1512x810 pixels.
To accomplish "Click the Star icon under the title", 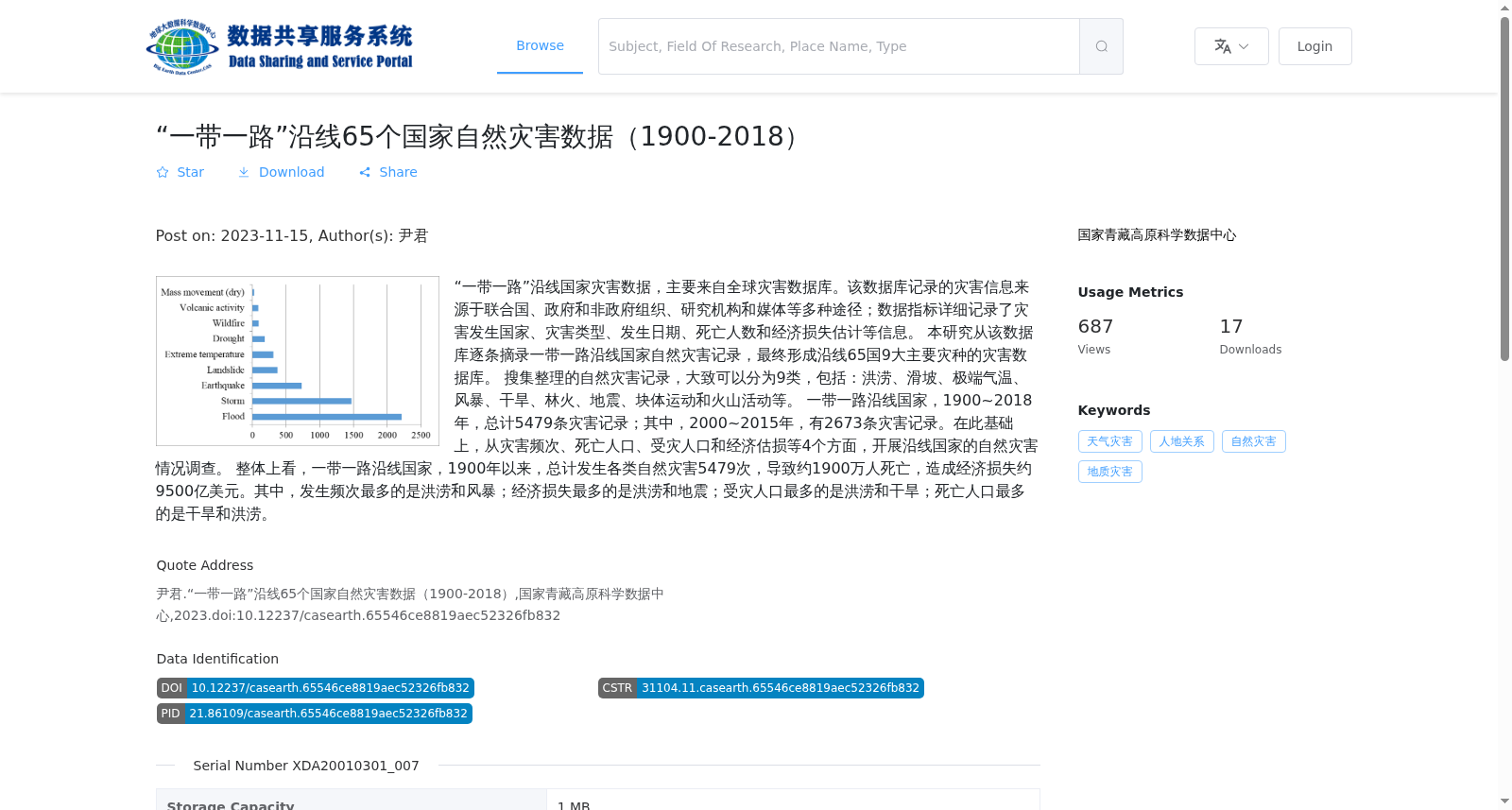I will [163, 172].
